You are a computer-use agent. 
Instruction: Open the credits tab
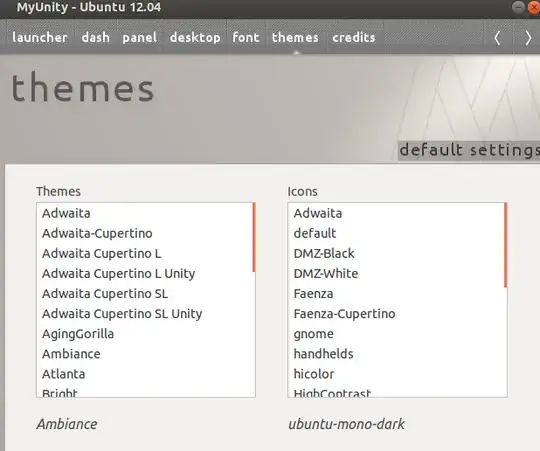pos(354,37)
